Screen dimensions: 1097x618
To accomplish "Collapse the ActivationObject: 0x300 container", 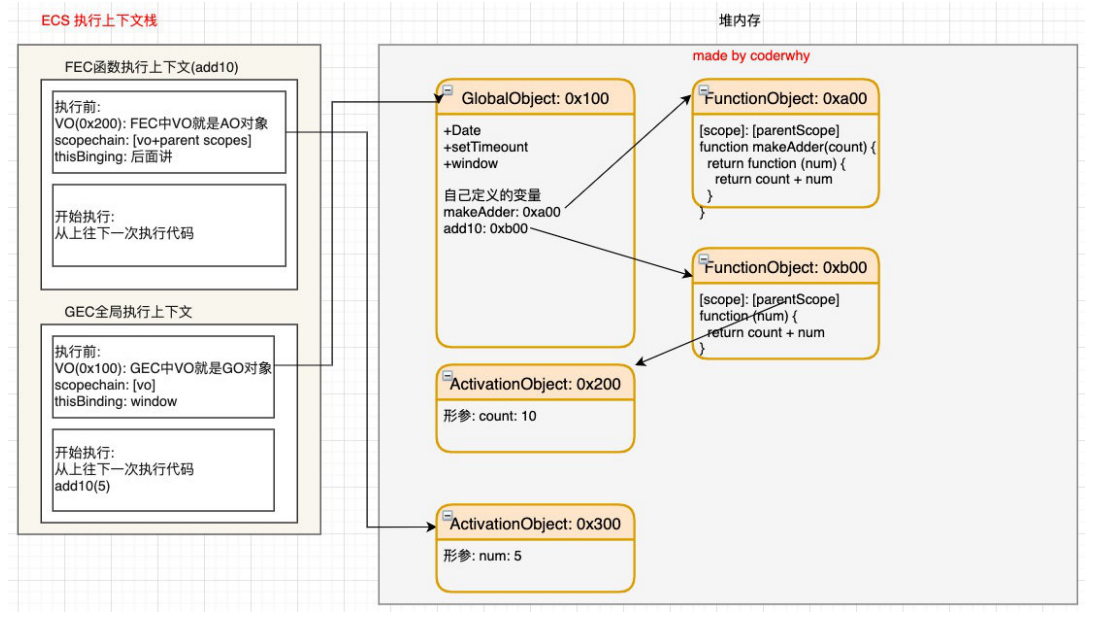I will (x=448, y=516).
